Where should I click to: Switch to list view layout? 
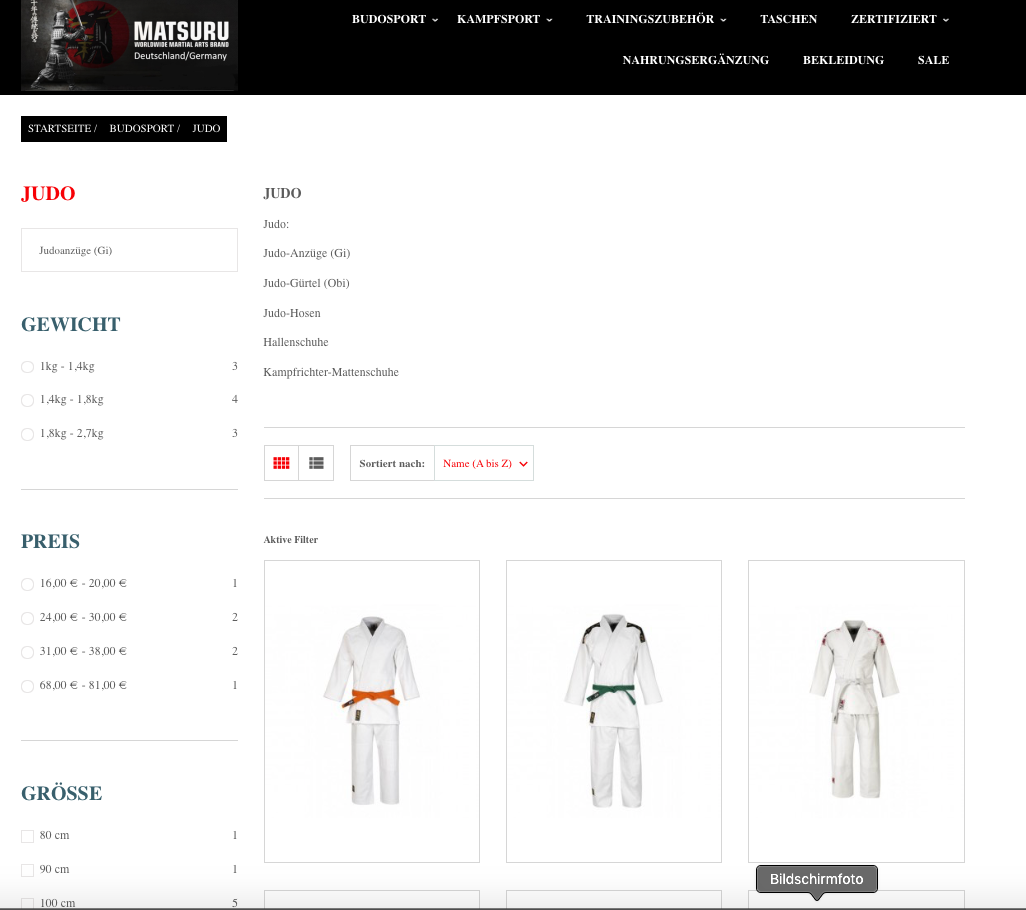point(316,463)
